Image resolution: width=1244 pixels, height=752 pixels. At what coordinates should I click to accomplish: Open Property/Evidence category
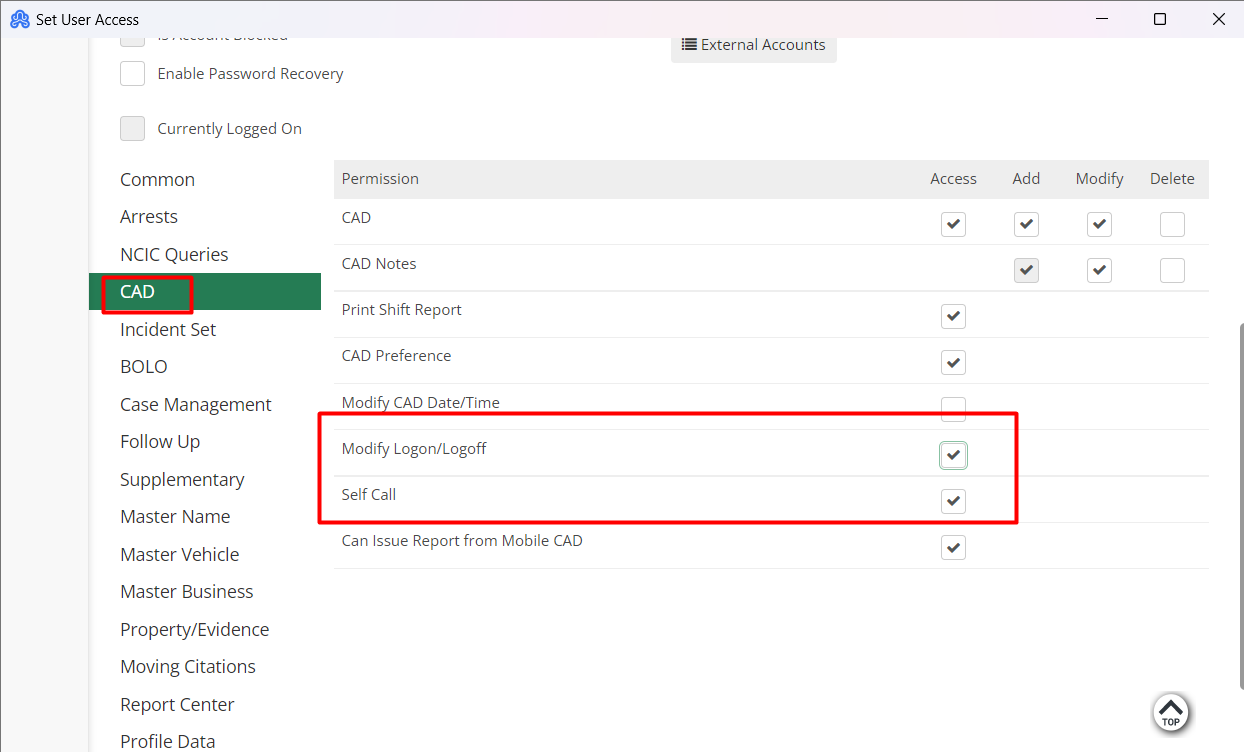(x=195, y=630)
